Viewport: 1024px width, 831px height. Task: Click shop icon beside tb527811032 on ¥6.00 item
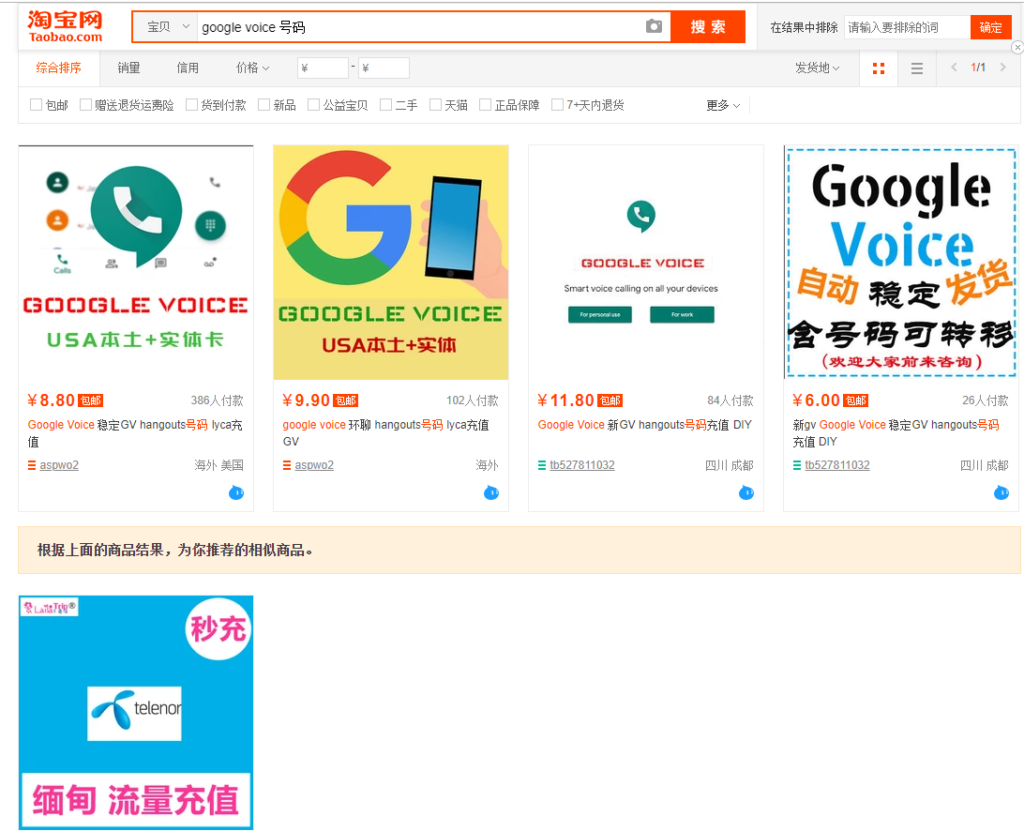(x=796, y=465)
